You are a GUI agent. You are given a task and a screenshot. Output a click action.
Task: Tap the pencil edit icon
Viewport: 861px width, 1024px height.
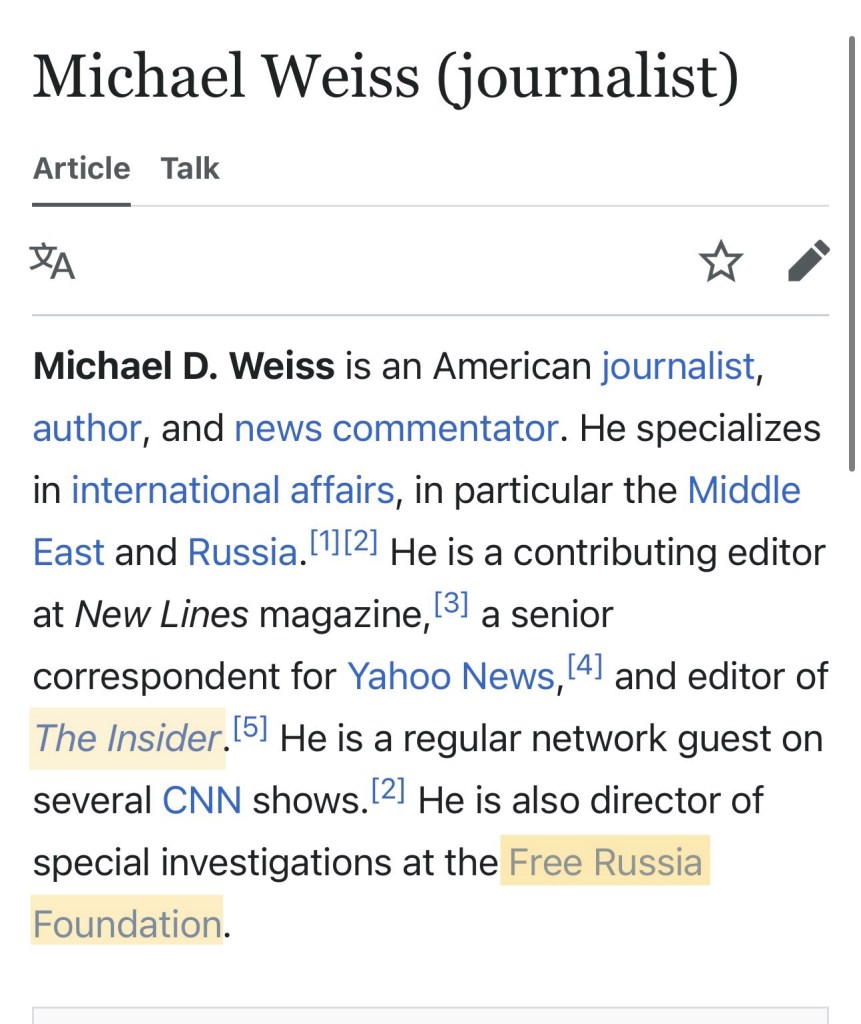[x=808, y=261]
